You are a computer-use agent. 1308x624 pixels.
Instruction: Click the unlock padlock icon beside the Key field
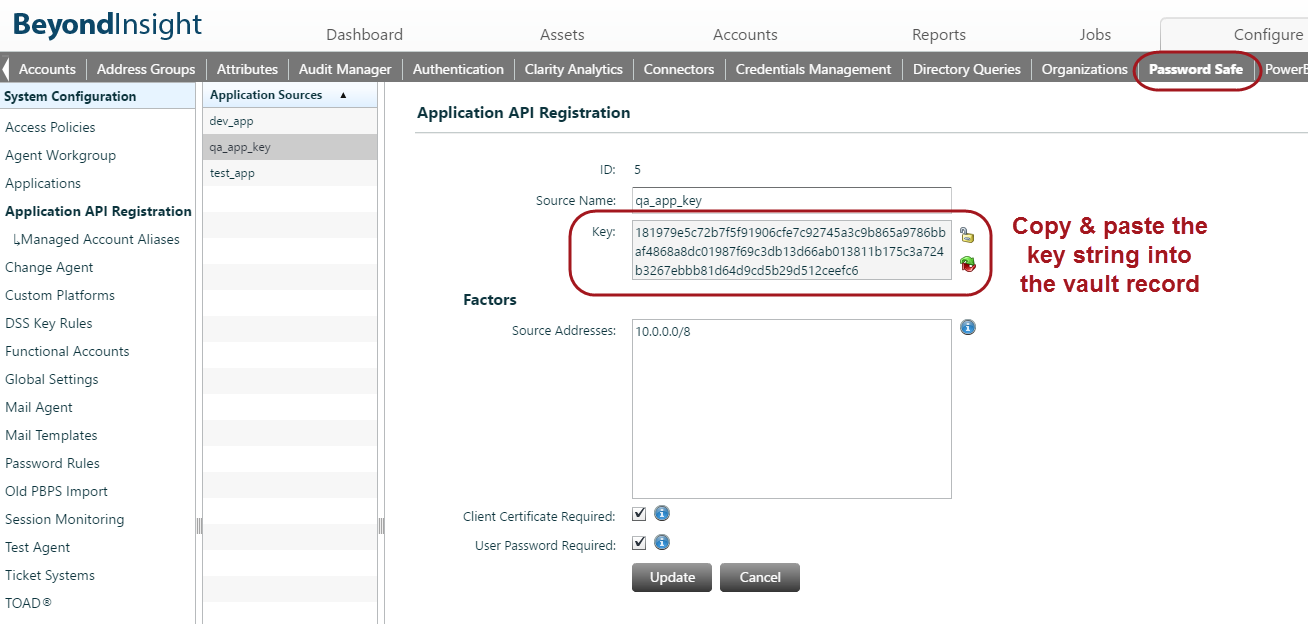tap(966, 235)
